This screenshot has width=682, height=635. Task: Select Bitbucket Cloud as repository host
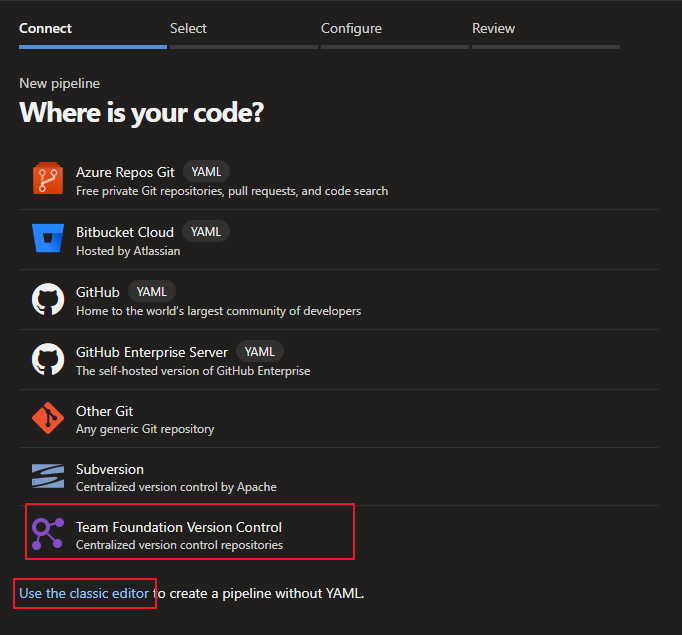(339, 240)
